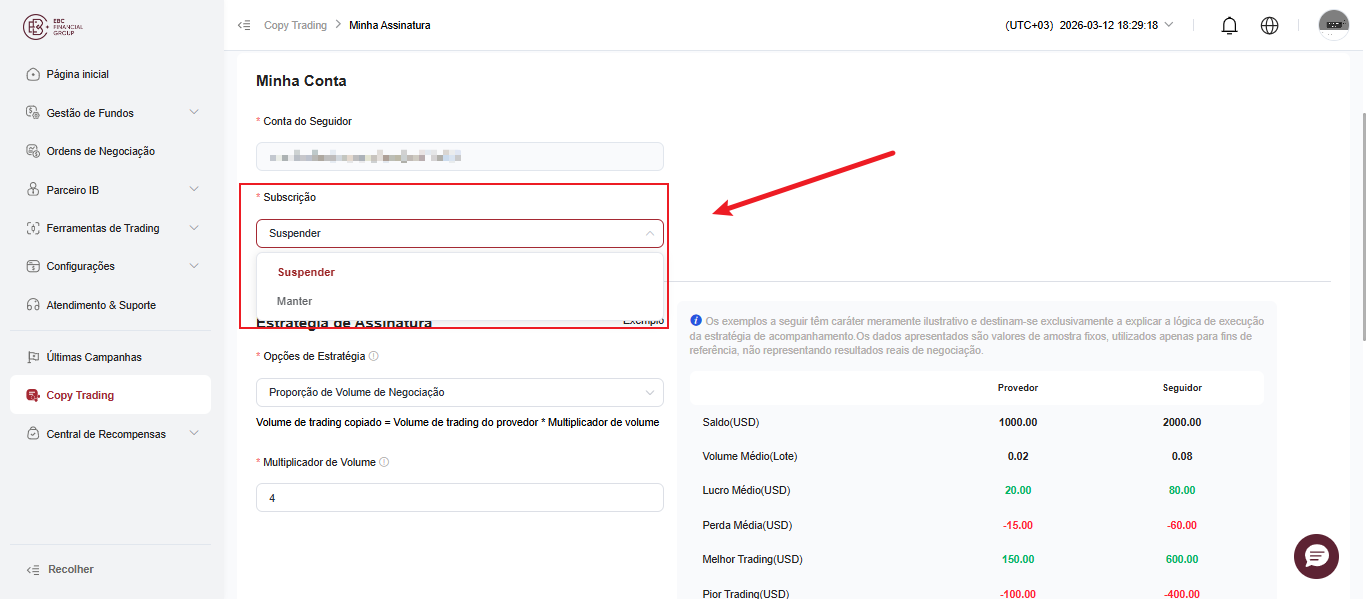Click the blue info icon above example text
This screenshot has height=599, width=1366.
coord(696,321)
